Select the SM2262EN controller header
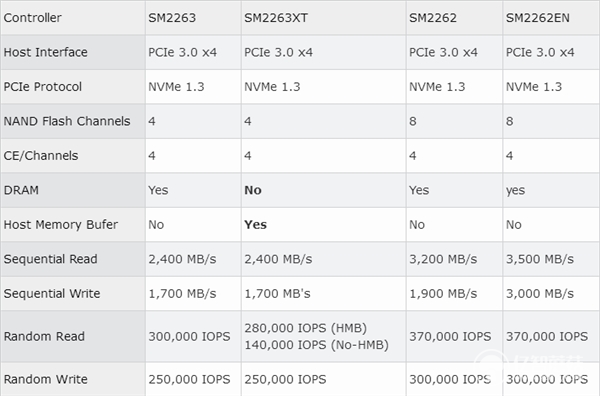The image size is (600, 396). (538, 18)
